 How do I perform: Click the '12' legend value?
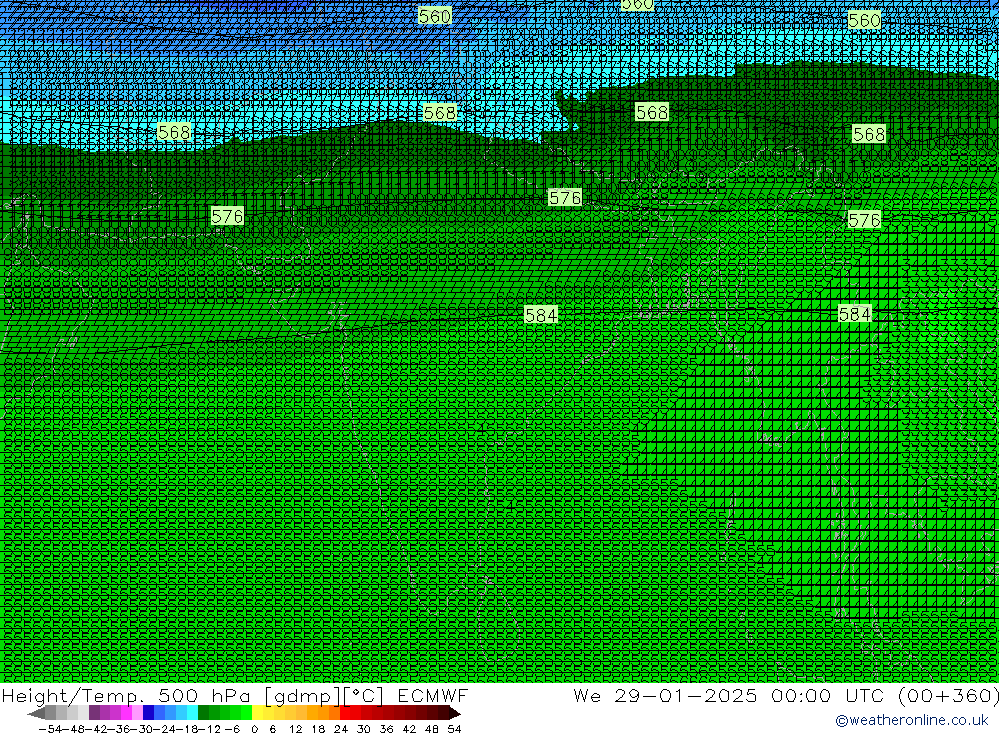295,729
